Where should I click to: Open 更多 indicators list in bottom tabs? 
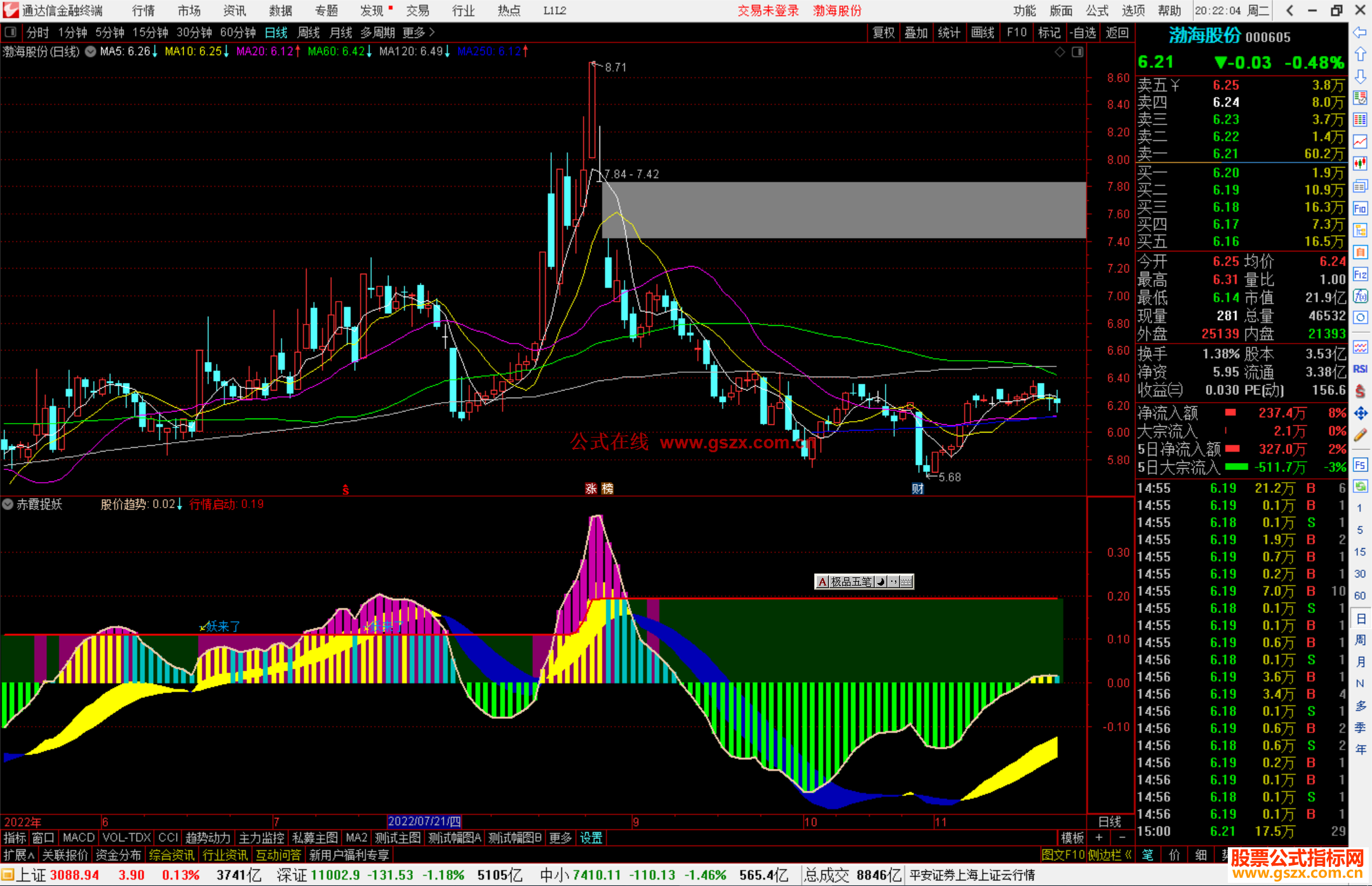pyautogui.click(x=560, y=838)
